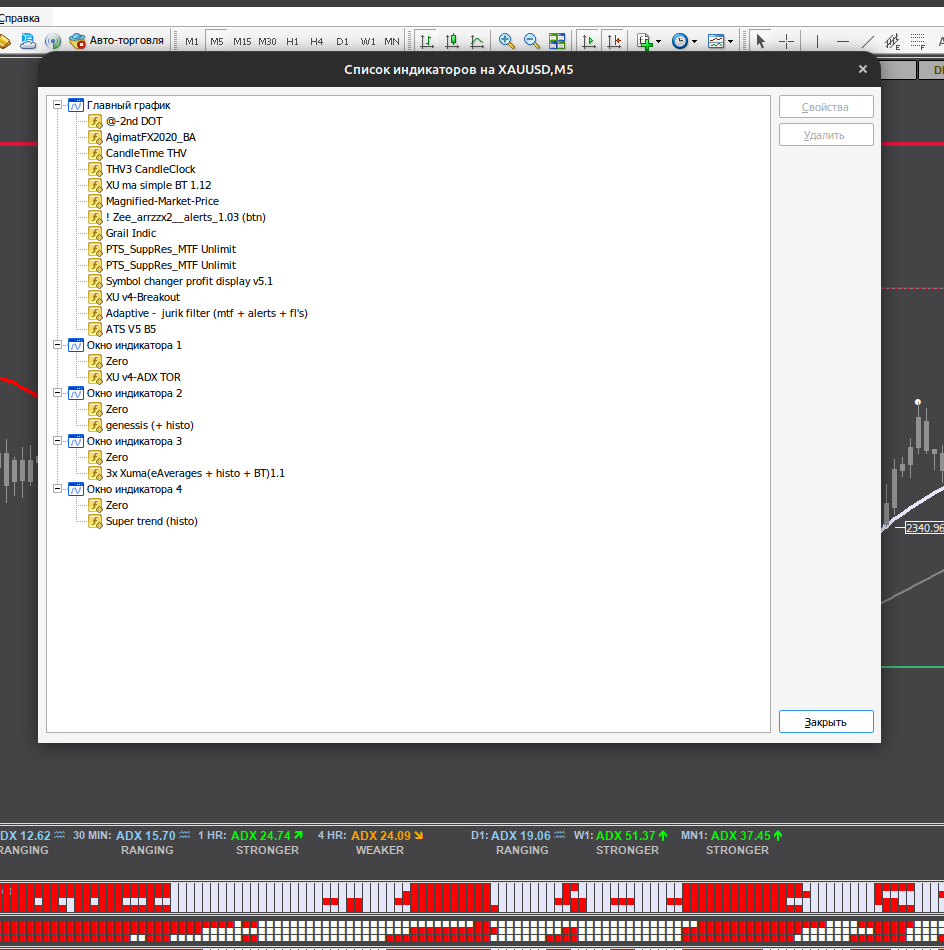Select Super trend (histo) indicator
The height and width of the screenshot is (950, 944).
point(151,521)
